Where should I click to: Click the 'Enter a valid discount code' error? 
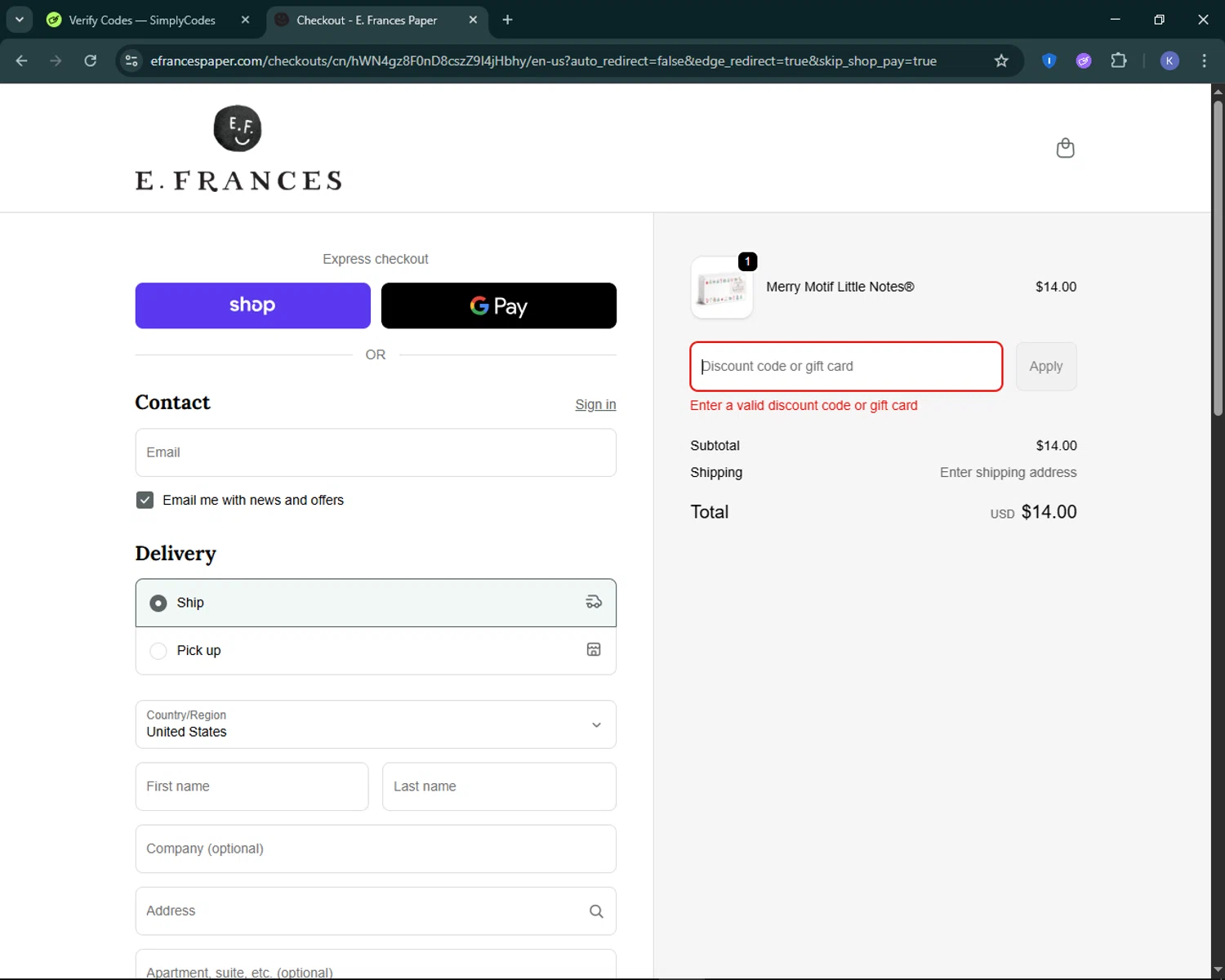coord(804,405)
